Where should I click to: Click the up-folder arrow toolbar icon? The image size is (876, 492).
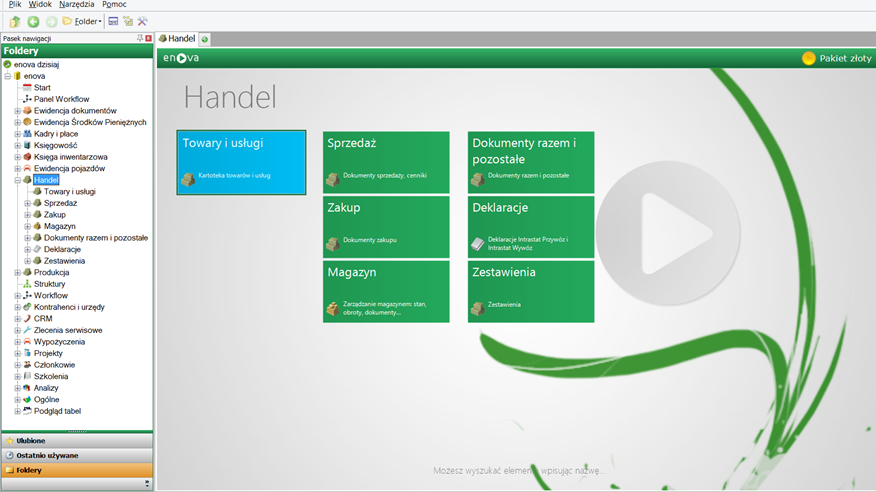pos(15,21)
